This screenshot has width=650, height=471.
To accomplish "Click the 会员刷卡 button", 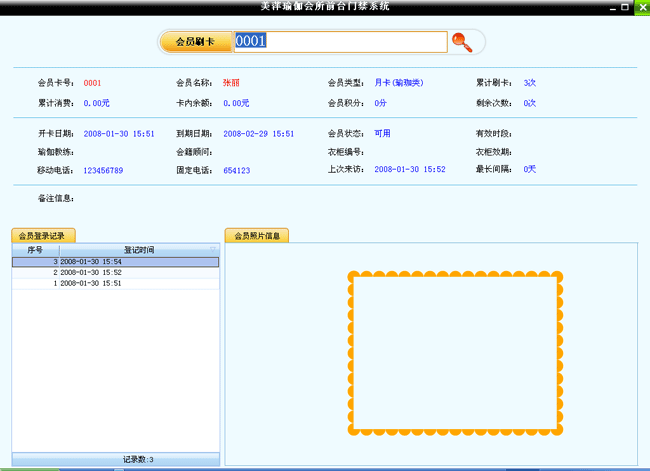I will [196, 42].
